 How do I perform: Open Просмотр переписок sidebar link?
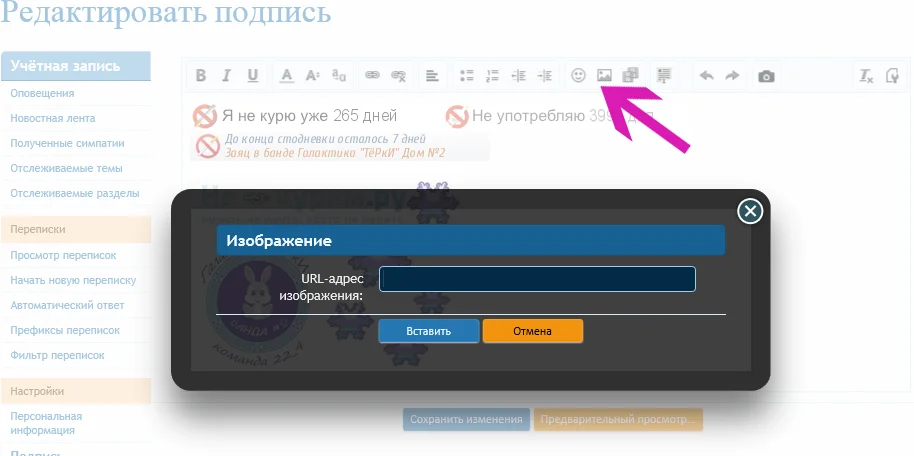point(63,255)
